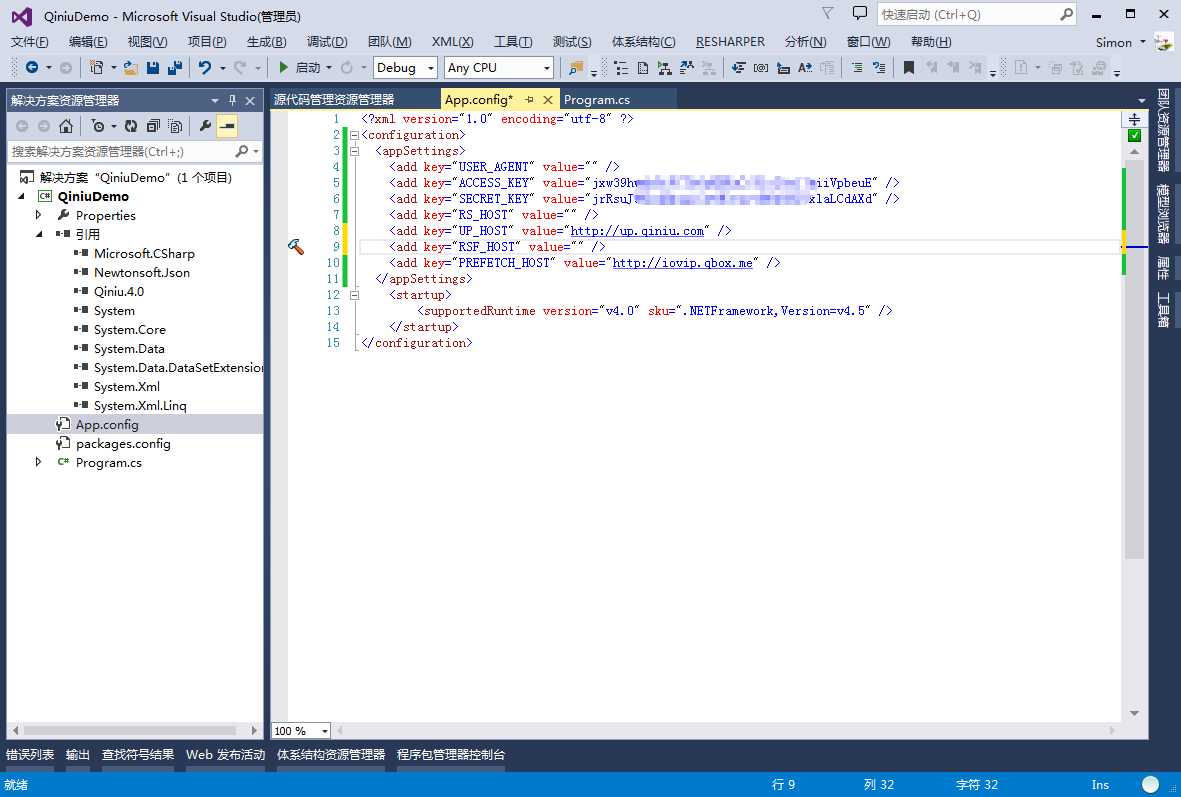Collapse the configuration element outlining

(x=354, y=136)
